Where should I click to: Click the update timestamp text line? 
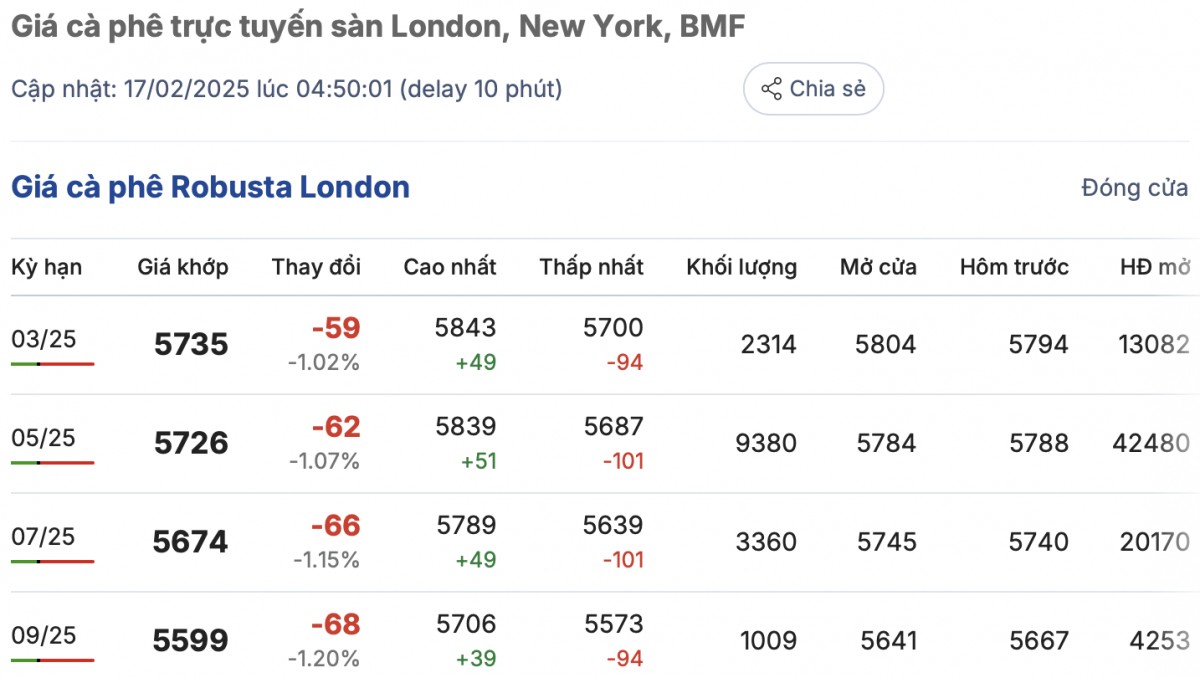[286, 89]
